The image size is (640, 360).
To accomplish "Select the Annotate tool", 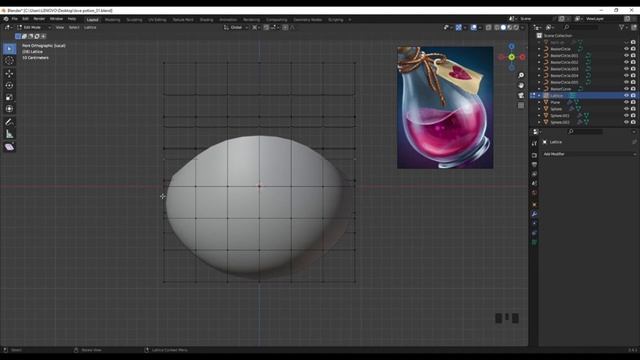I will (x=9, y=122).
